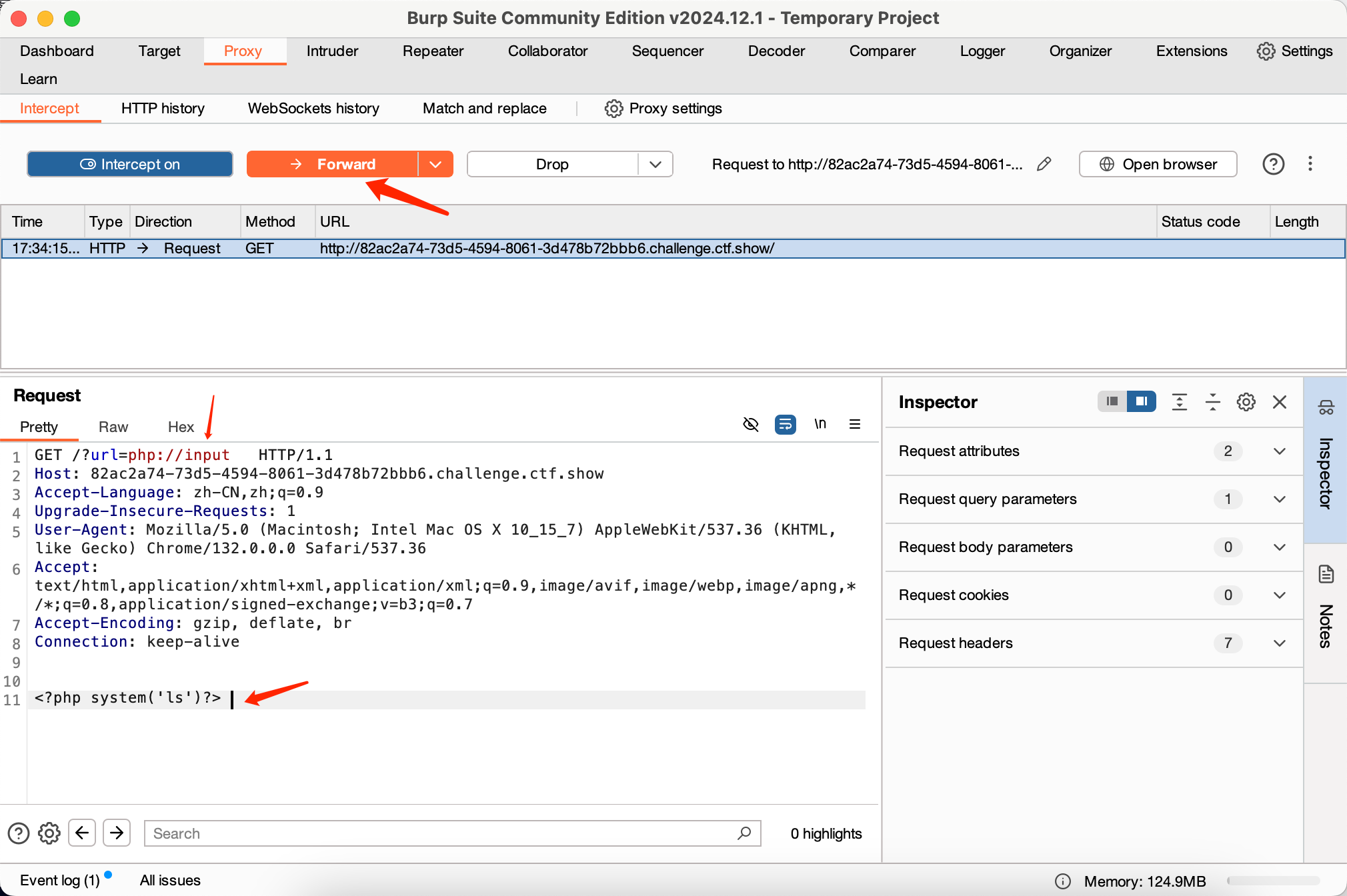
Task: Click the Drop button
Action: [552, 164]
